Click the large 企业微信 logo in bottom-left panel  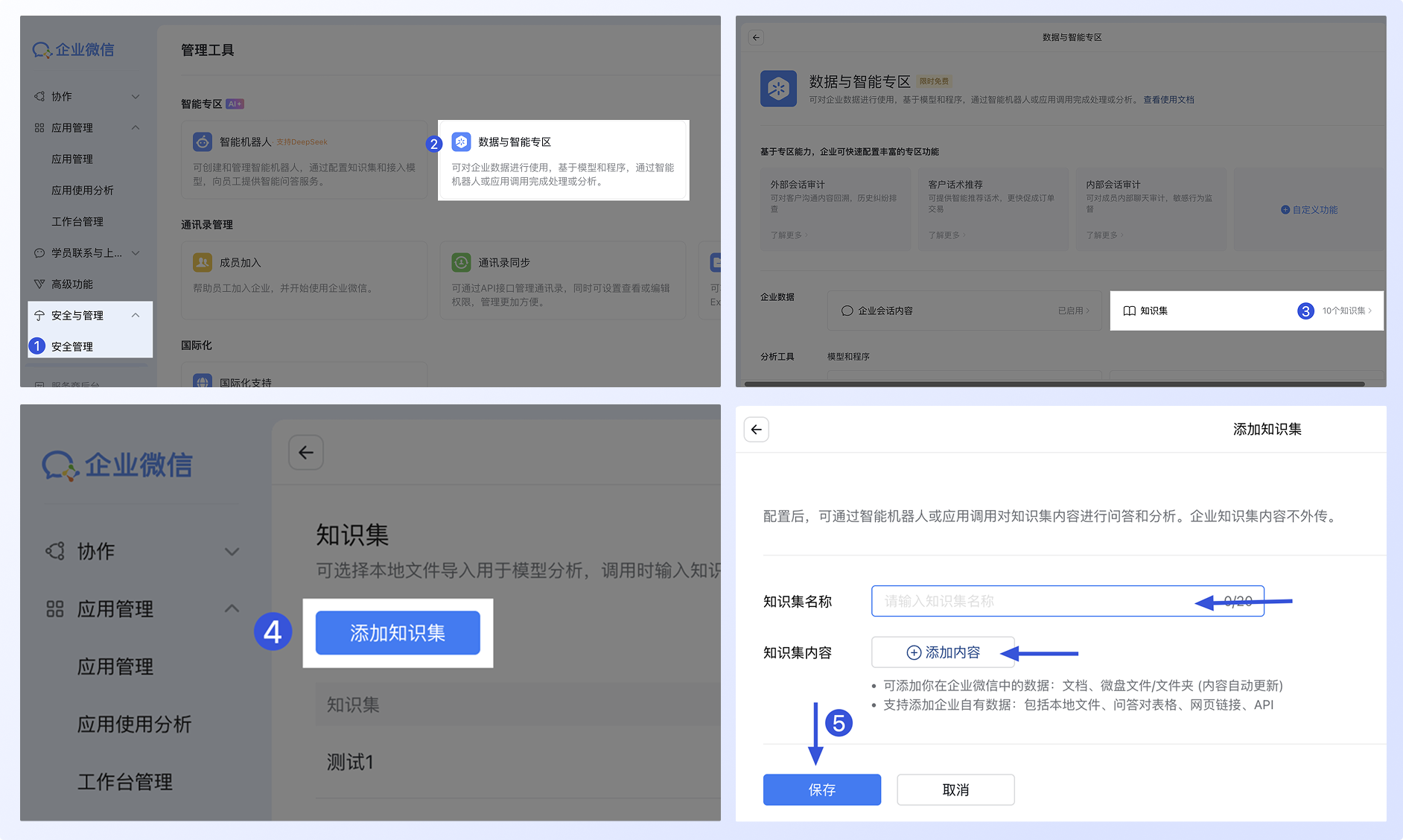(x=117, y=465)
